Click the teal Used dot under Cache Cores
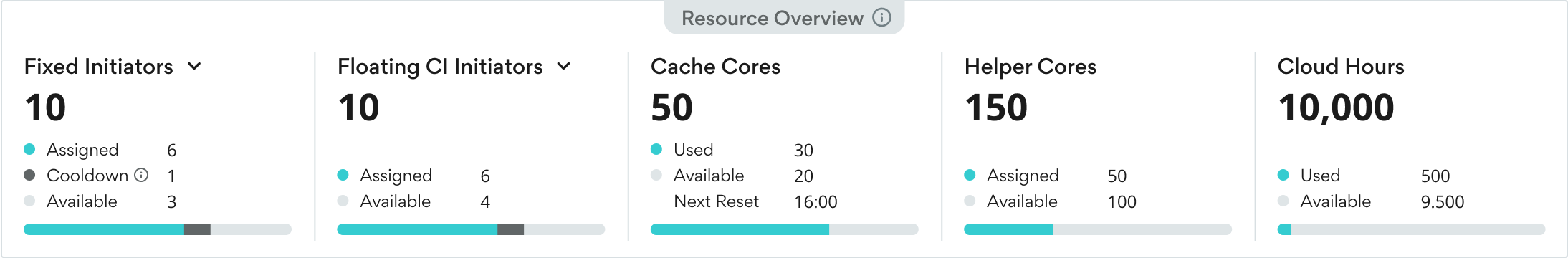The width and height of the screenshot is (1568, 258). click(656, 149)
